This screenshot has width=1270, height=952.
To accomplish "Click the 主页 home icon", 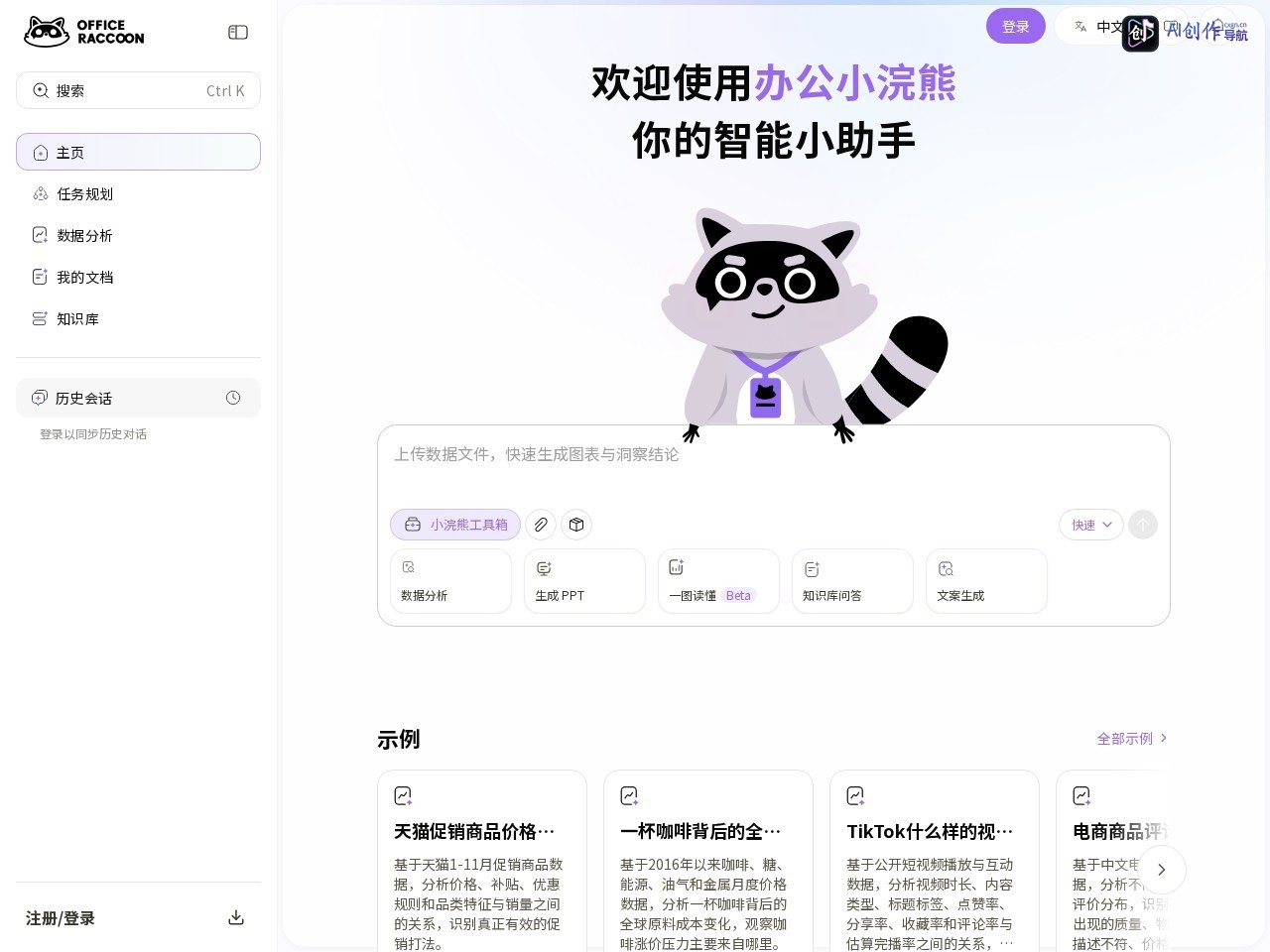I will (x=41, y=153).
